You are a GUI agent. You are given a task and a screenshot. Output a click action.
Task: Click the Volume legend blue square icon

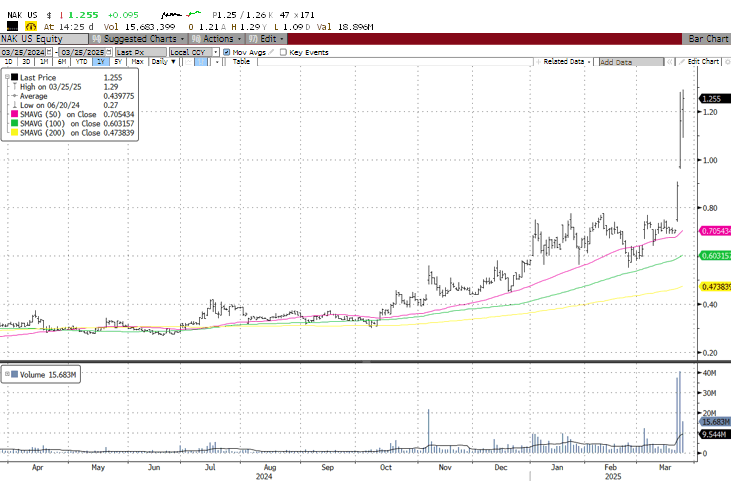pos(15,374)
